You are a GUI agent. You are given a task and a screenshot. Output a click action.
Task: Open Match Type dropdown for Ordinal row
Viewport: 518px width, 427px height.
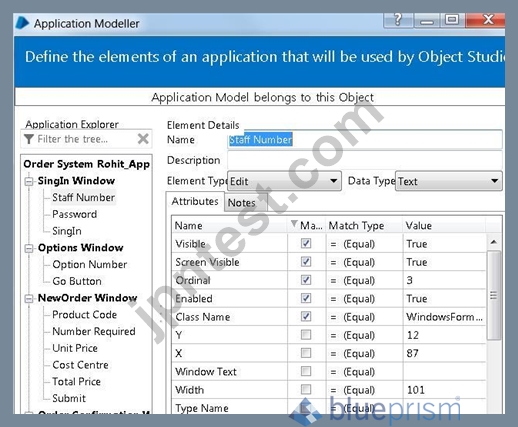pyautogui.click(x=364, y=280)
